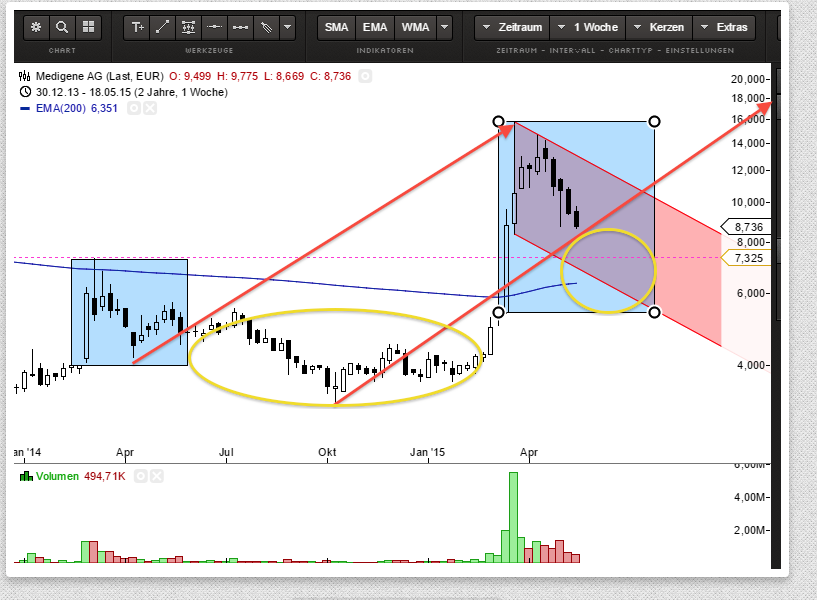
Task: Click the horizontal line price tag 7,325
Action: [746, 258]
